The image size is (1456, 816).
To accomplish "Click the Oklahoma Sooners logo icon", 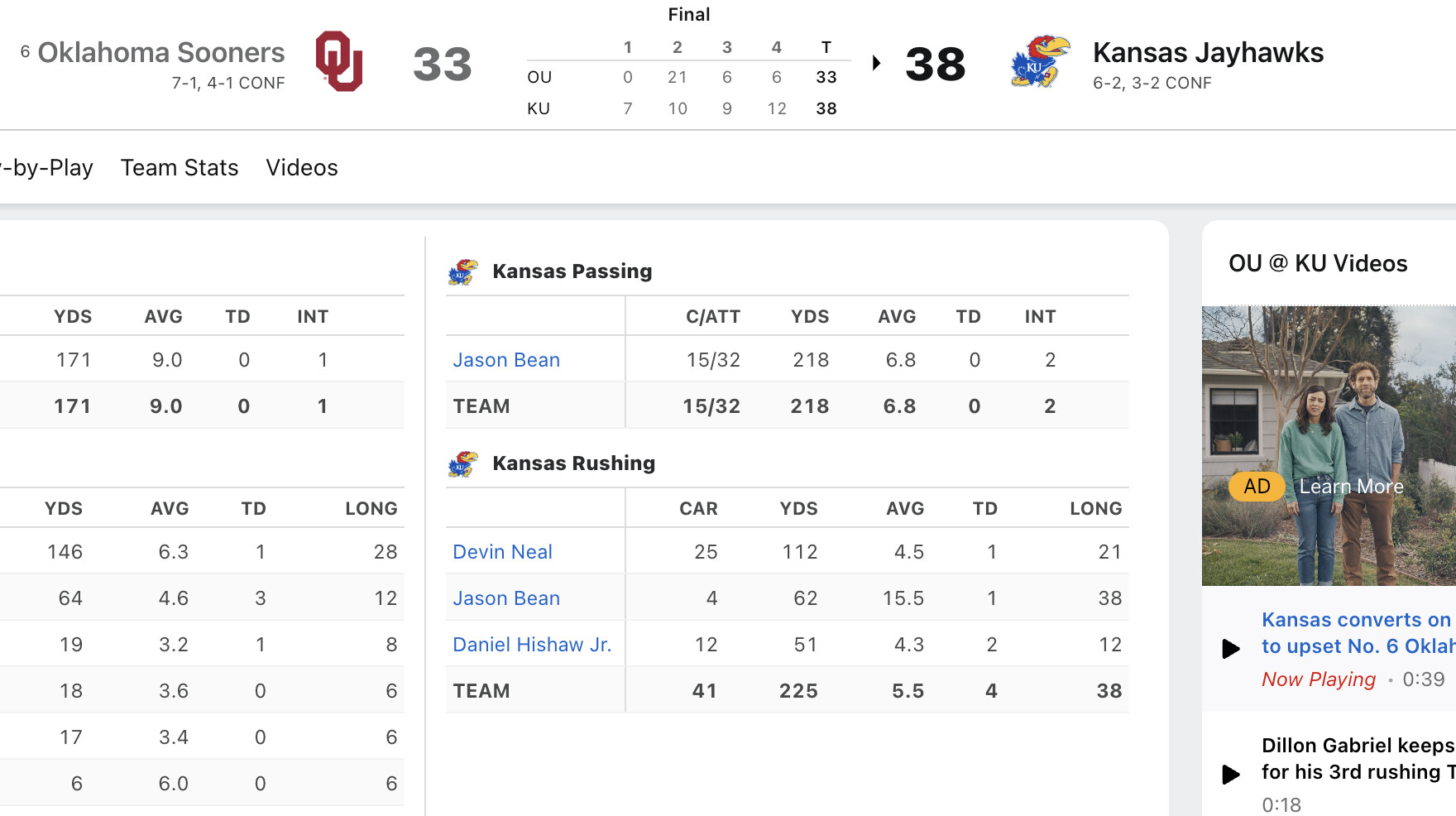I will (339, 62).
